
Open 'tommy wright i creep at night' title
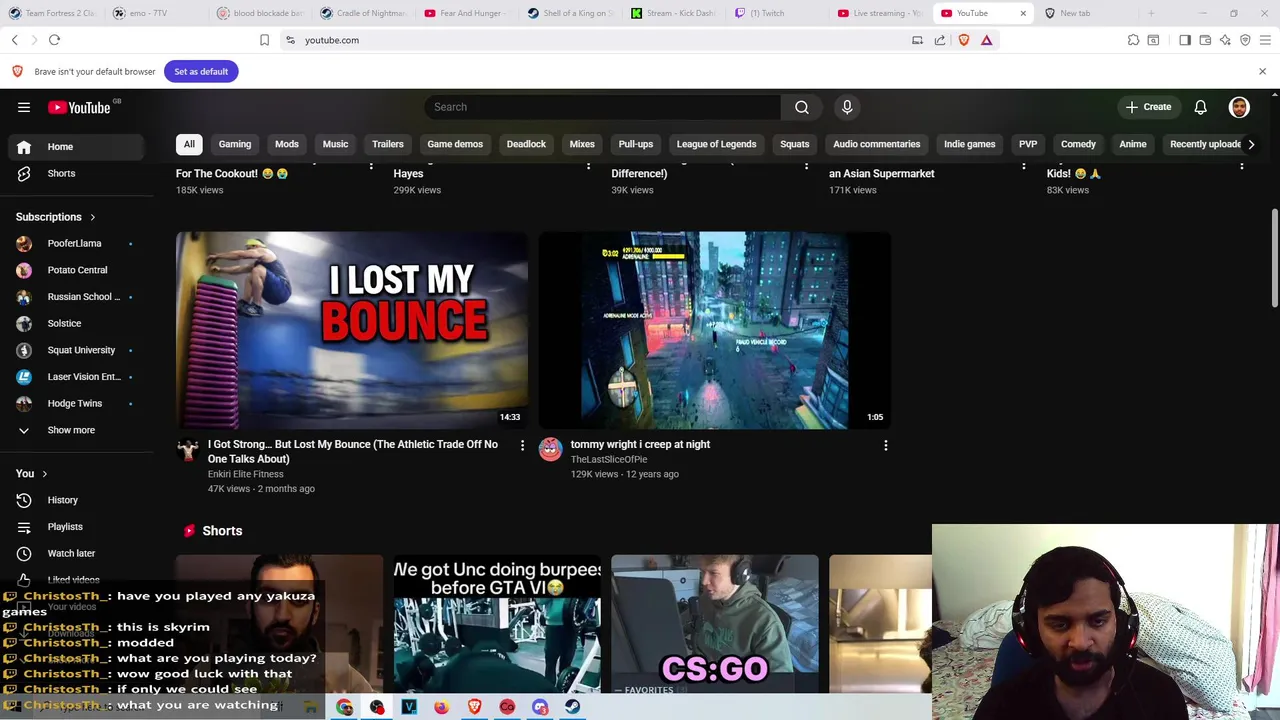[640, 444]
